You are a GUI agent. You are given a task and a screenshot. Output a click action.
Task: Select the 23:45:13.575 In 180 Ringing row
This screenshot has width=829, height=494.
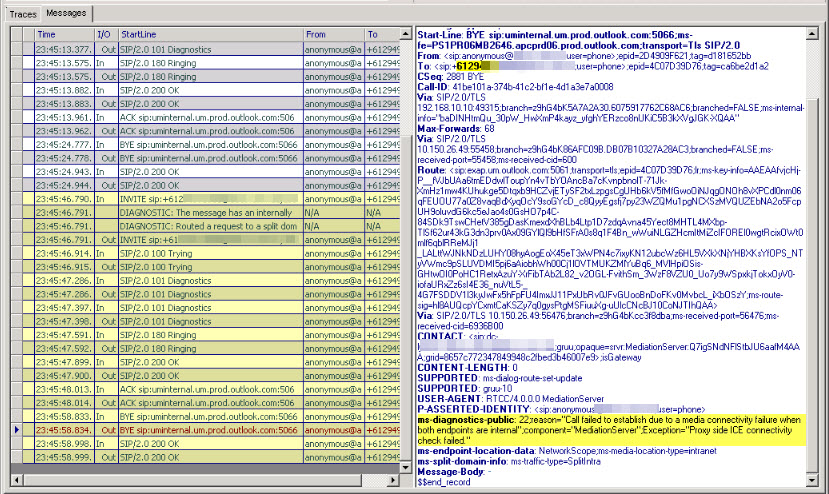click(206, 63)
